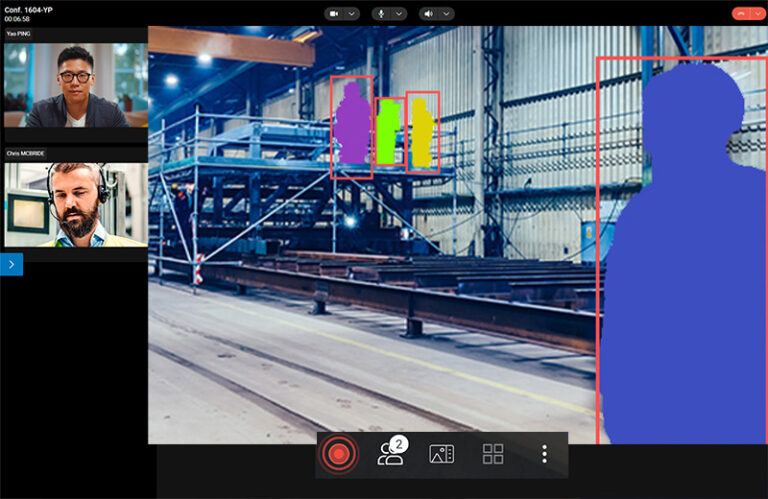Open the participants list icon
Screen dimensions: 768x499
tap(390, 454)
